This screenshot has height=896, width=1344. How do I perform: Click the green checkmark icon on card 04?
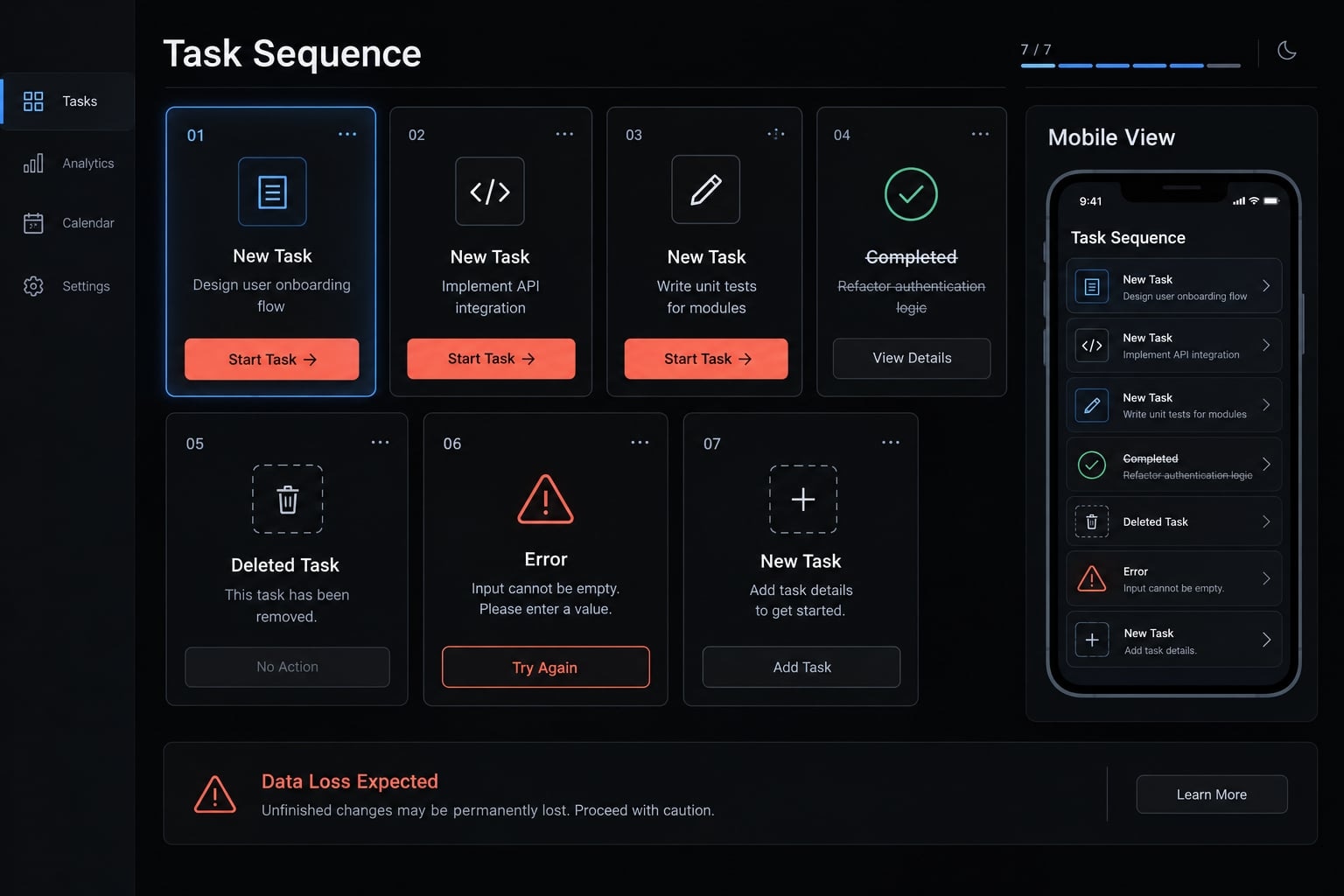(x=911, y=194)
